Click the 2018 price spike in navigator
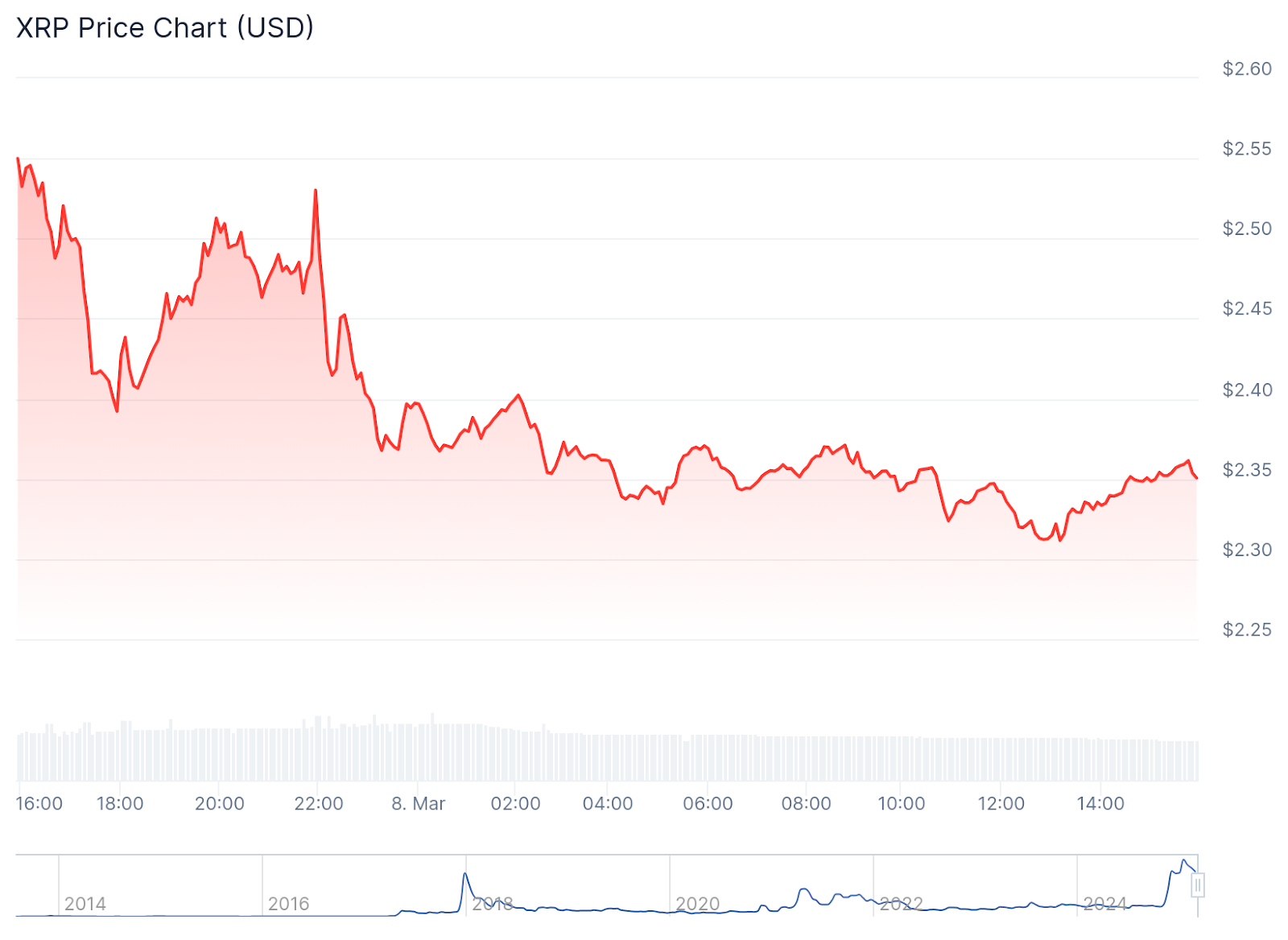1288x940 pixels. (x=465, y=875)
